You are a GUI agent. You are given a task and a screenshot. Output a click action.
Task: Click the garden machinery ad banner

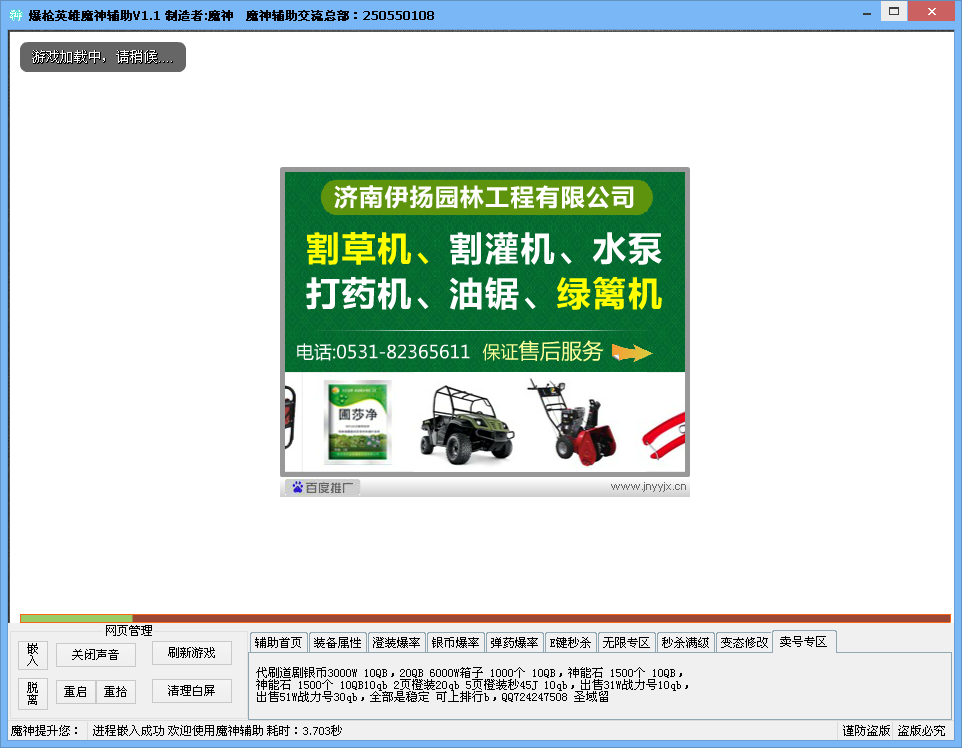(x=485, y=322)
